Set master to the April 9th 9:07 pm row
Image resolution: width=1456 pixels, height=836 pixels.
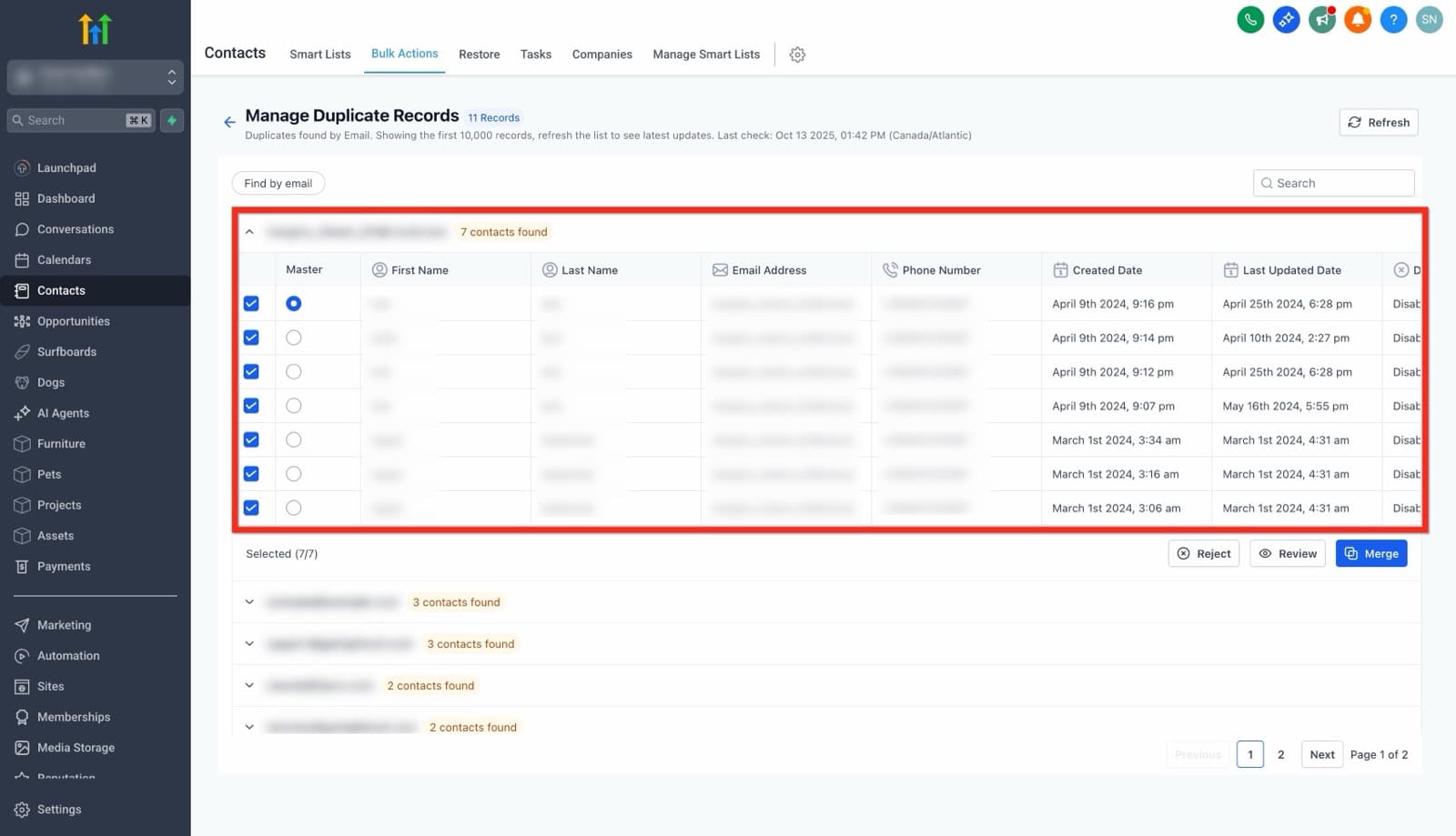pyautogui.click(x=293, y=406)
